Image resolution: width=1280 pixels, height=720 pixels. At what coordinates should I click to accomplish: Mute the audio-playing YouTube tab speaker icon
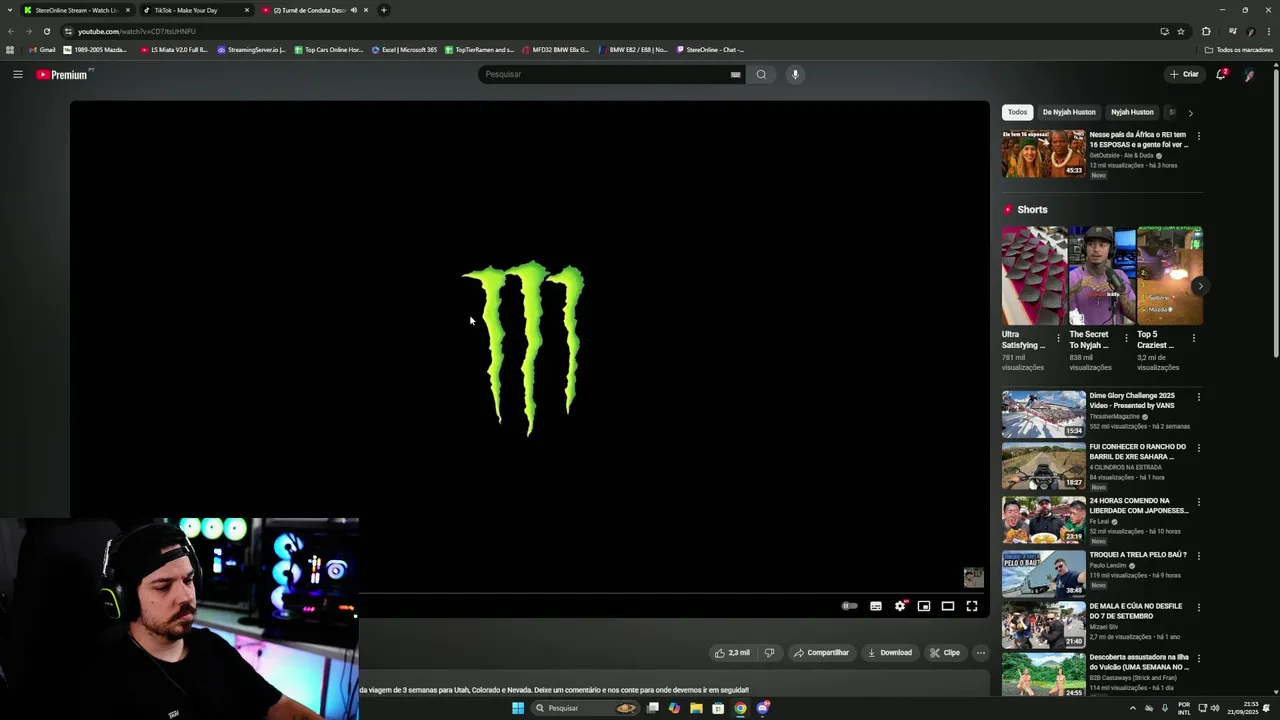353,10
